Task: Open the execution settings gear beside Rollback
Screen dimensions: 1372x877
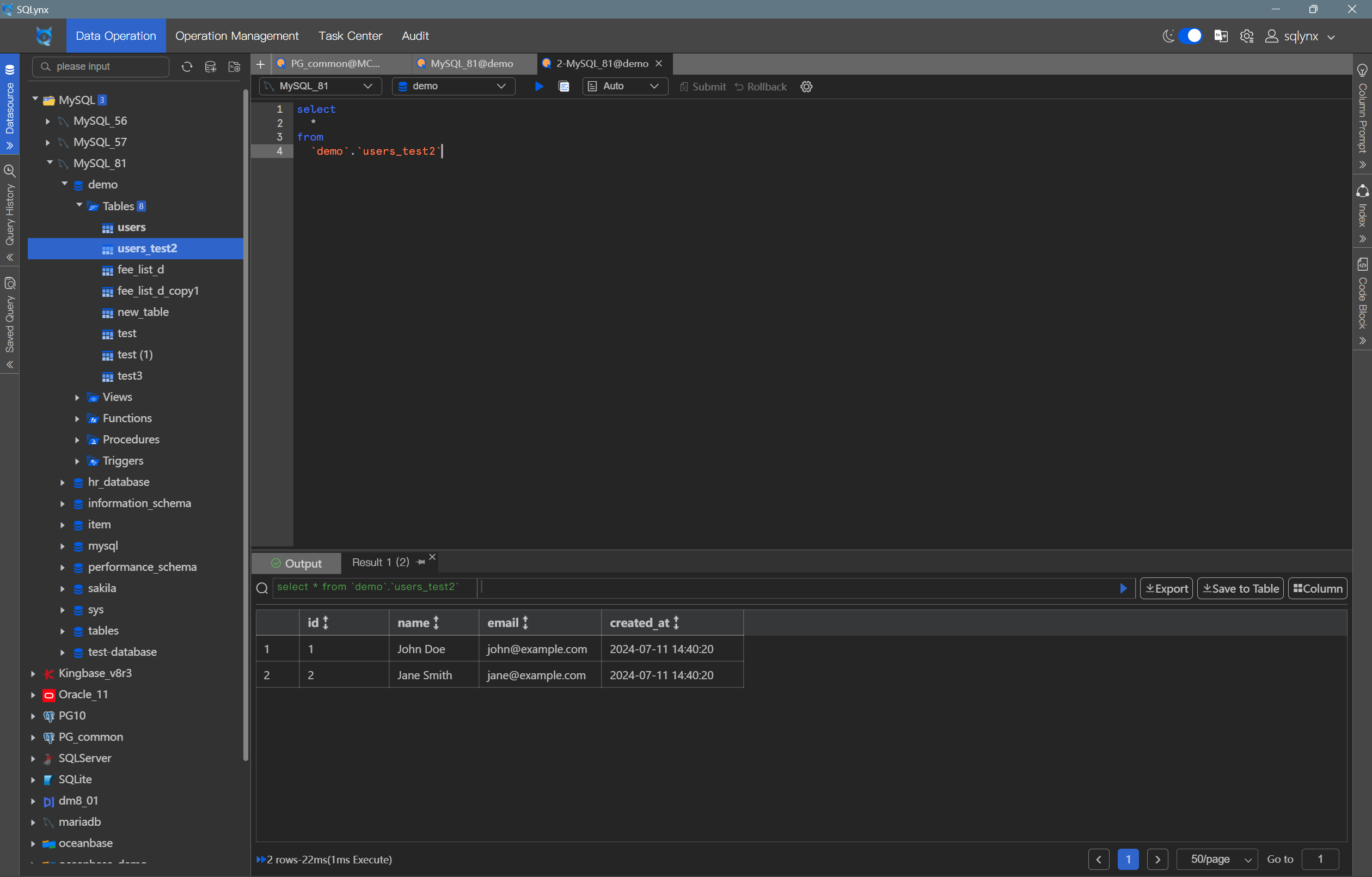Action: coord(806,87)
